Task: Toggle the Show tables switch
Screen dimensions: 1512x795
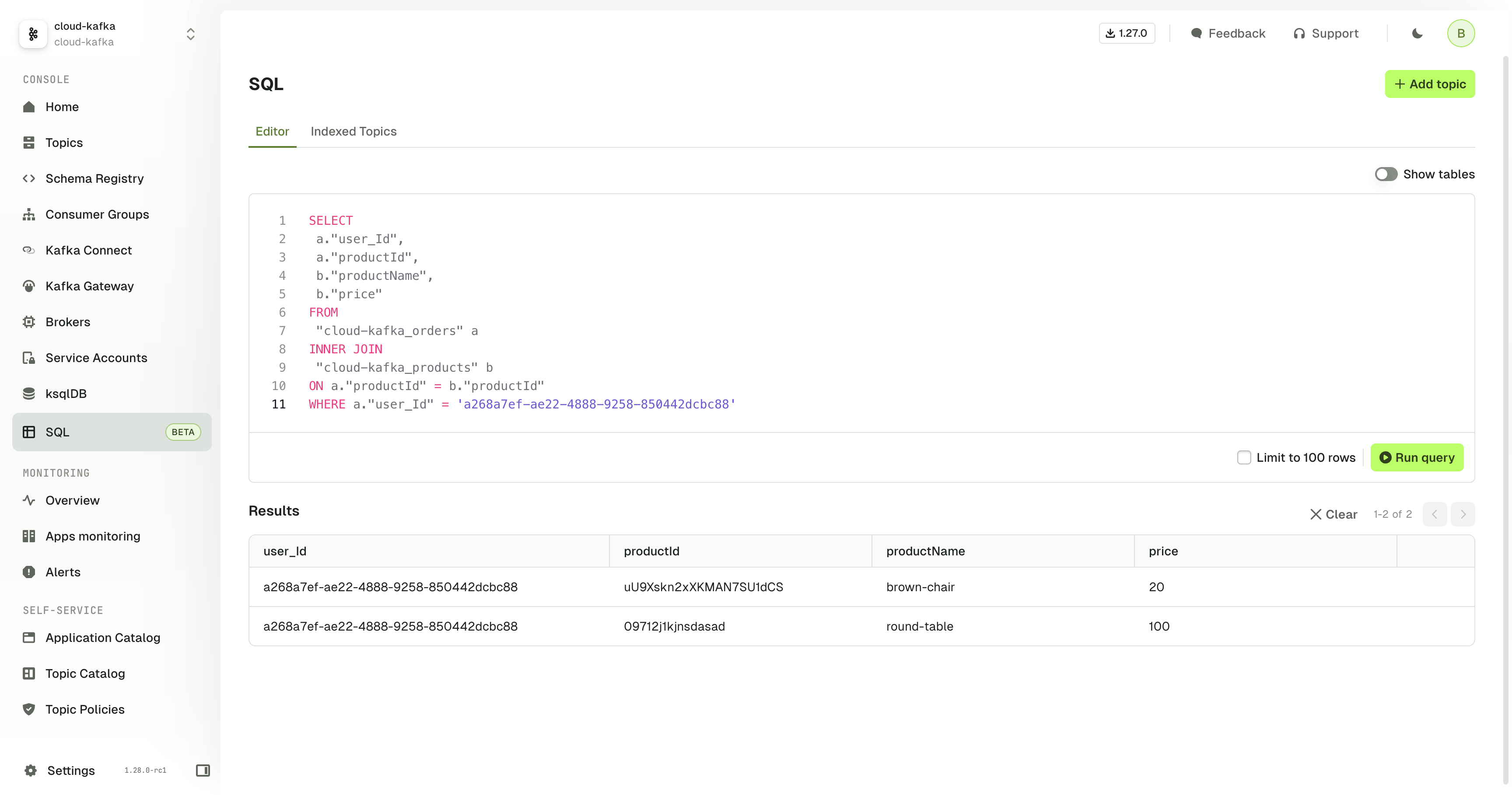Action: 1386,174
